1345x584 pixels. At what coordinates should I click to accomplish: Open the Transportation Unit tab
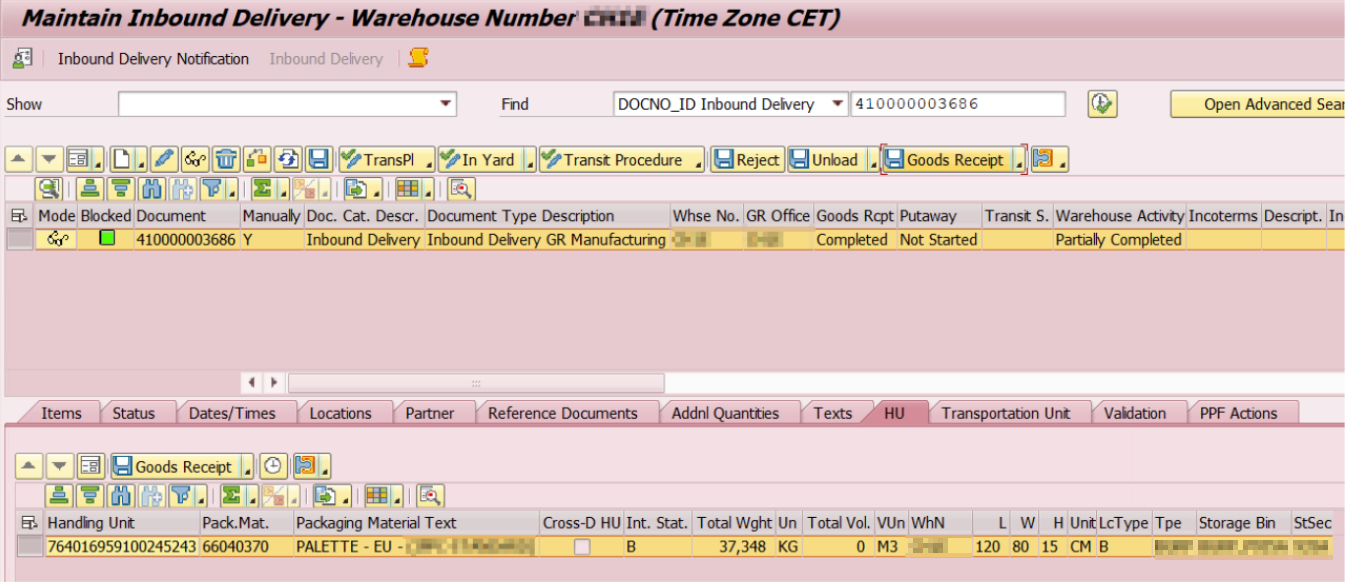point(1005,413)
